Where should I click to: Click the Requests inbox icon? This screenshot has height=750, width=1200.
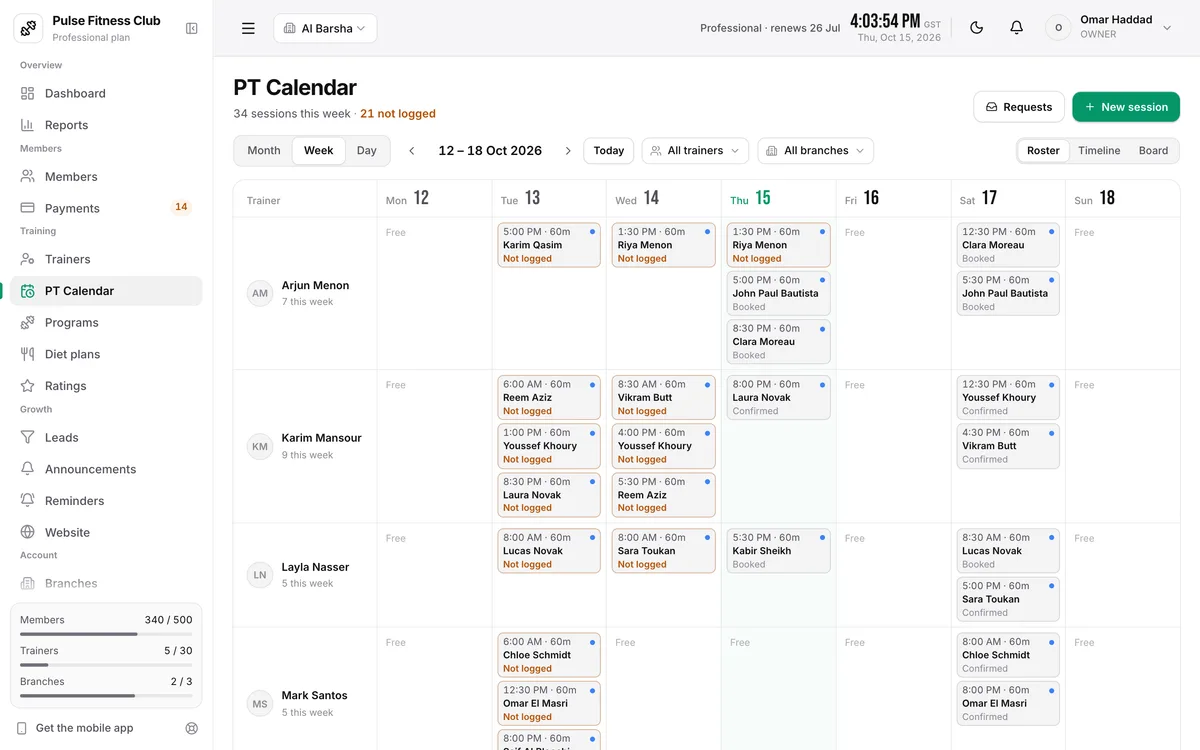point(992,107)
